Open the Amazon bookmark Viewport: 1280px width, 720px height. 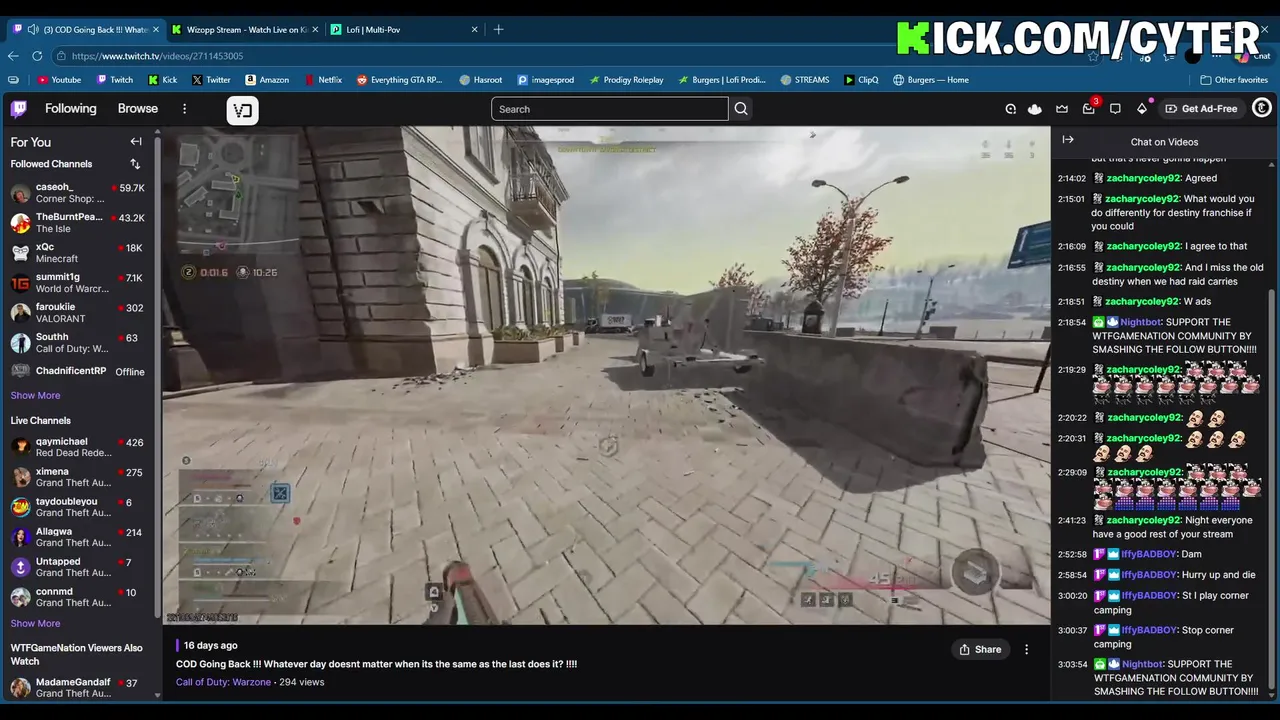tap(267, 80)
